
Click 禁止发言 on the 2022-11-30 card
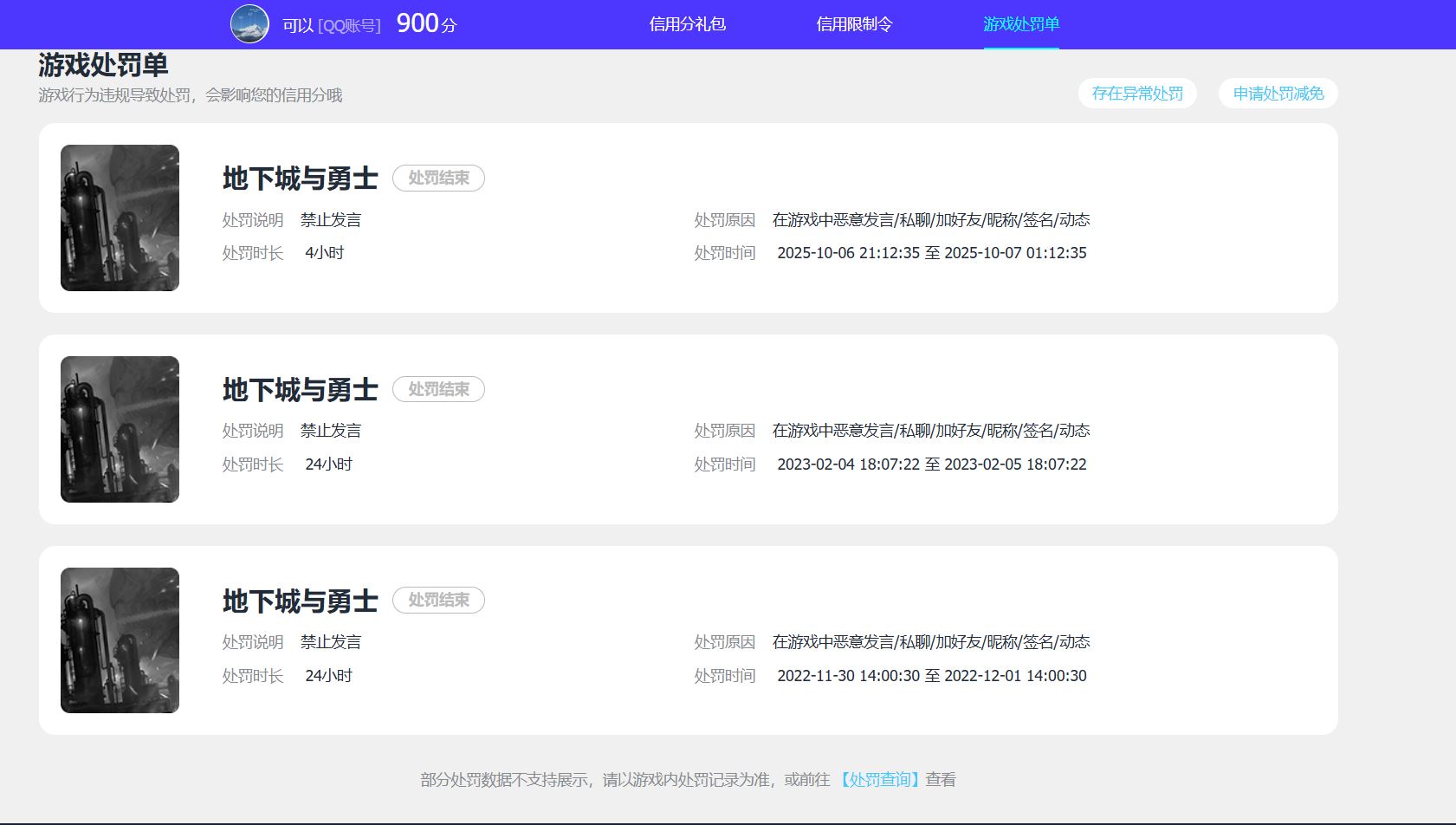331,642
